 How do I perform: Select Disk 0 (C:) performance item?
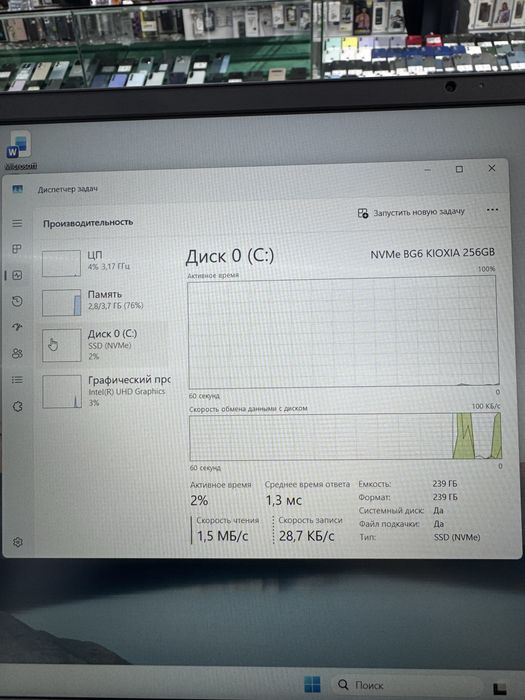coord(105,345)
